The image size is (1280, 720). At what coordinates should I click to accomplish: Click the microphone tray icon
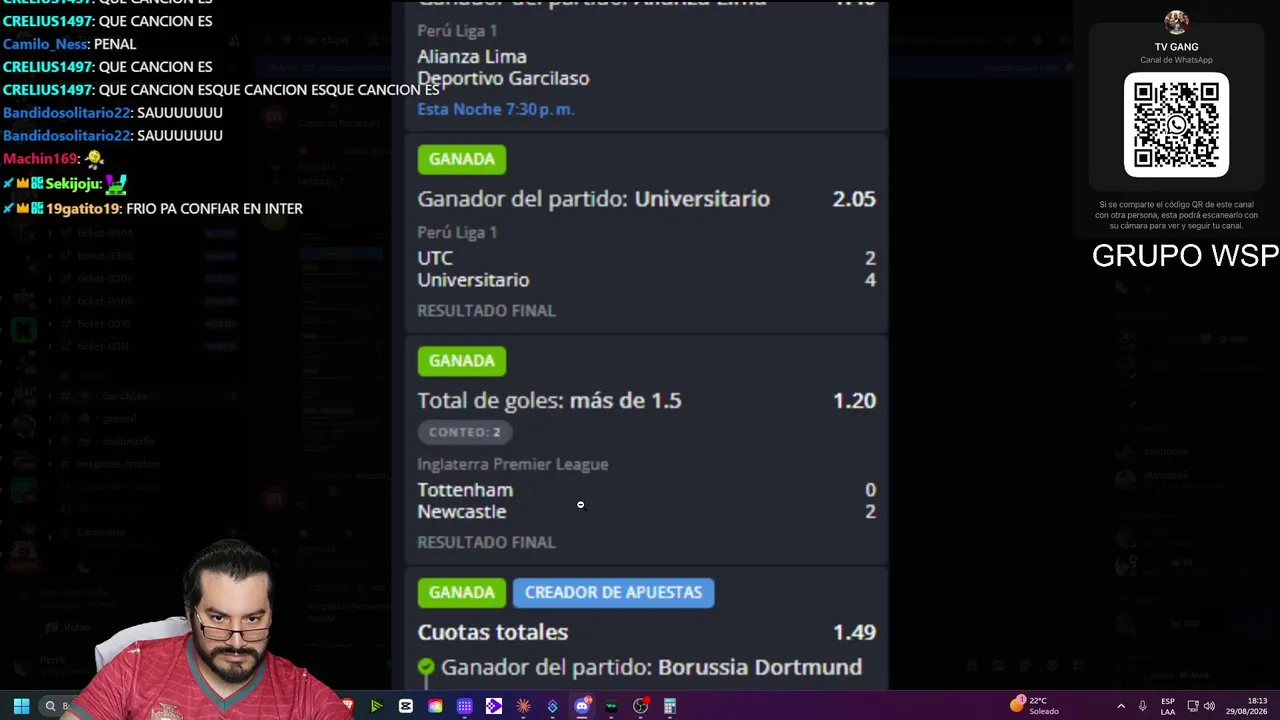[x=1143, y=706]
